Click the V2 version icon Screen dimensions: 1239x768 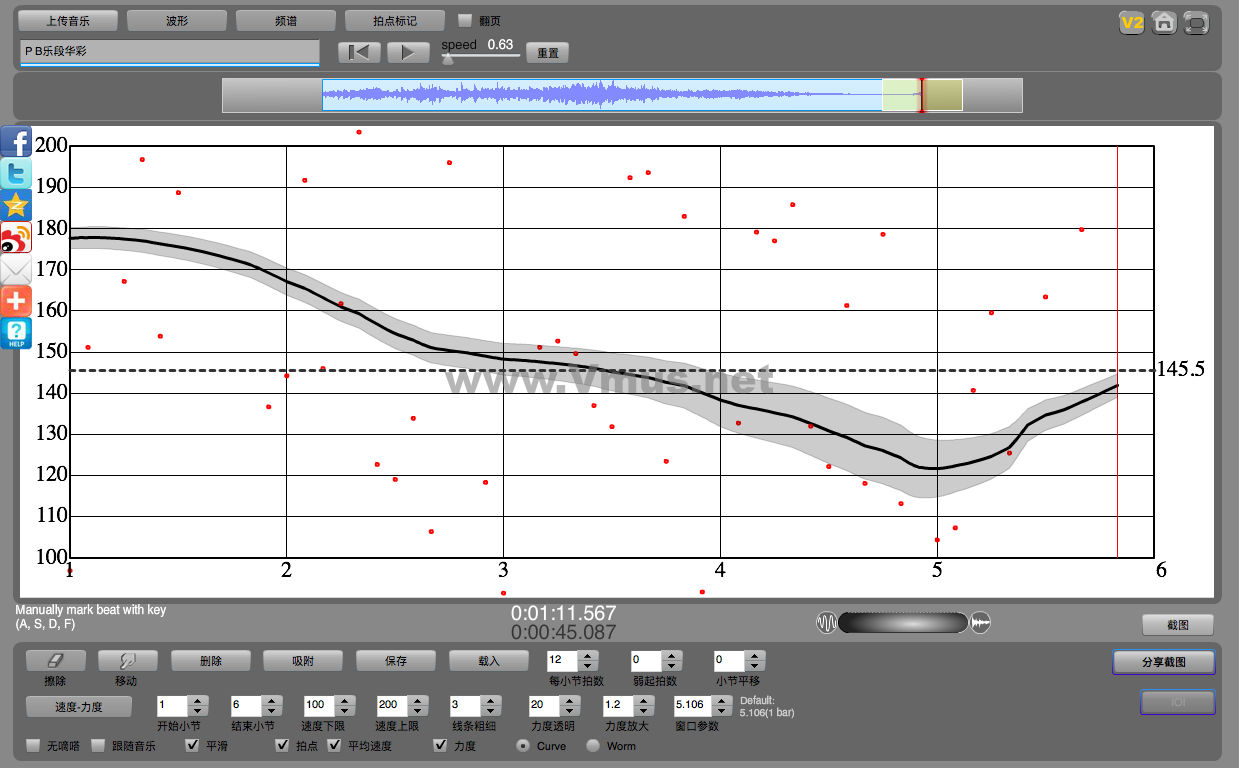click(x=1131, y=23)
